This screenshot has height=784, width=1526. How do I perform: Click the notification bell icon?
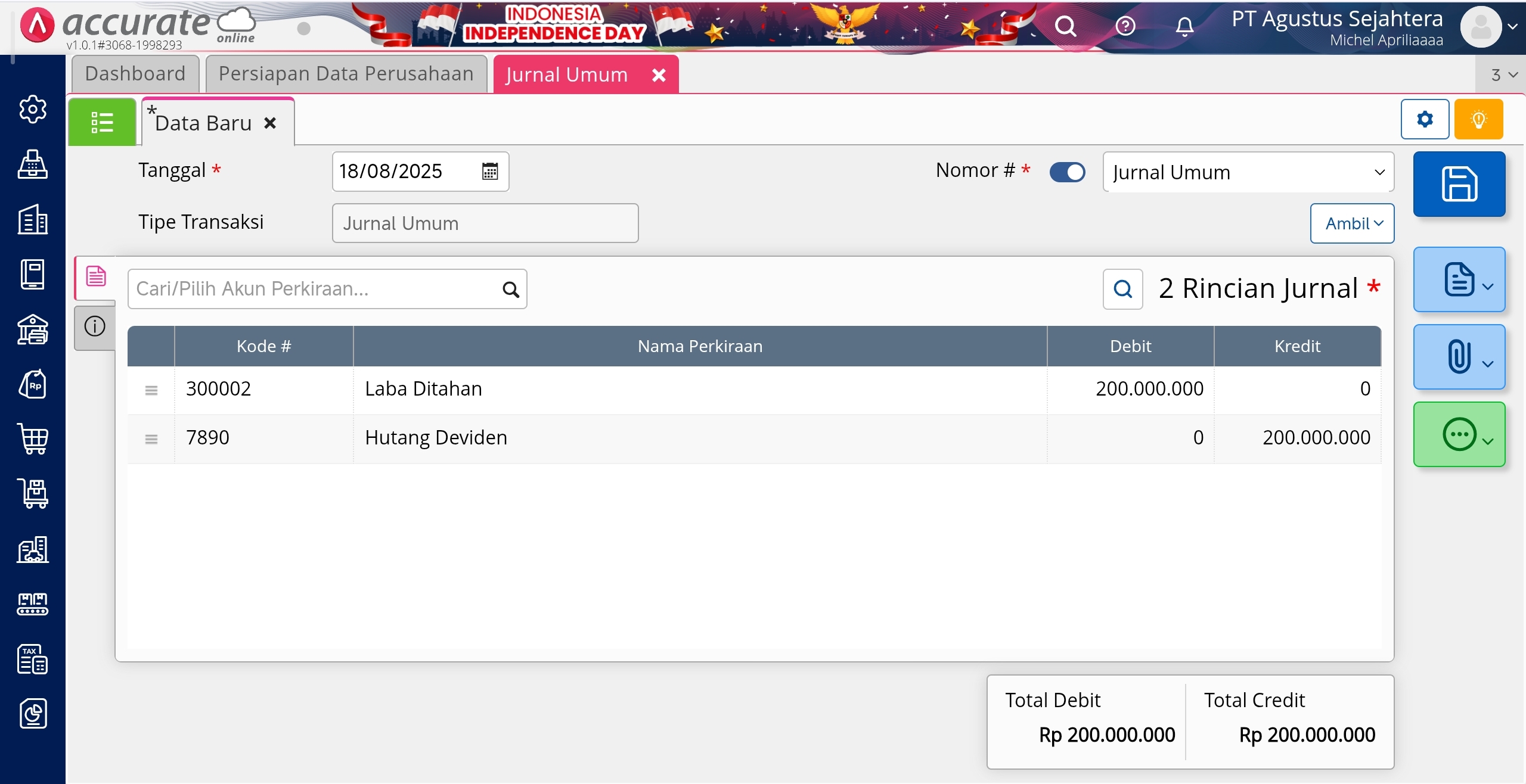click(x=1184, y=26)
